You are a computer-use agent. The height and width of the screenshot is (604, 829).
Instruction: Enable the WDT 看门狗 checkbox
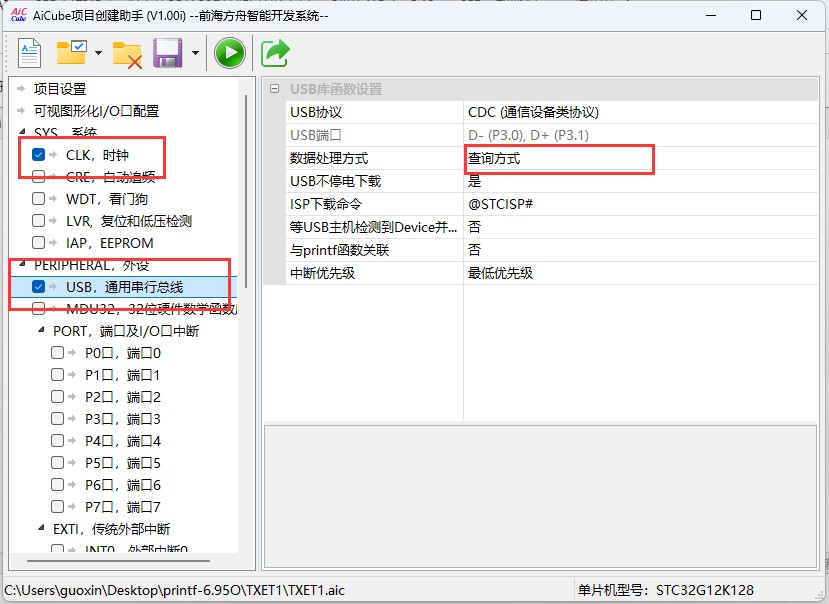point(38,198)
